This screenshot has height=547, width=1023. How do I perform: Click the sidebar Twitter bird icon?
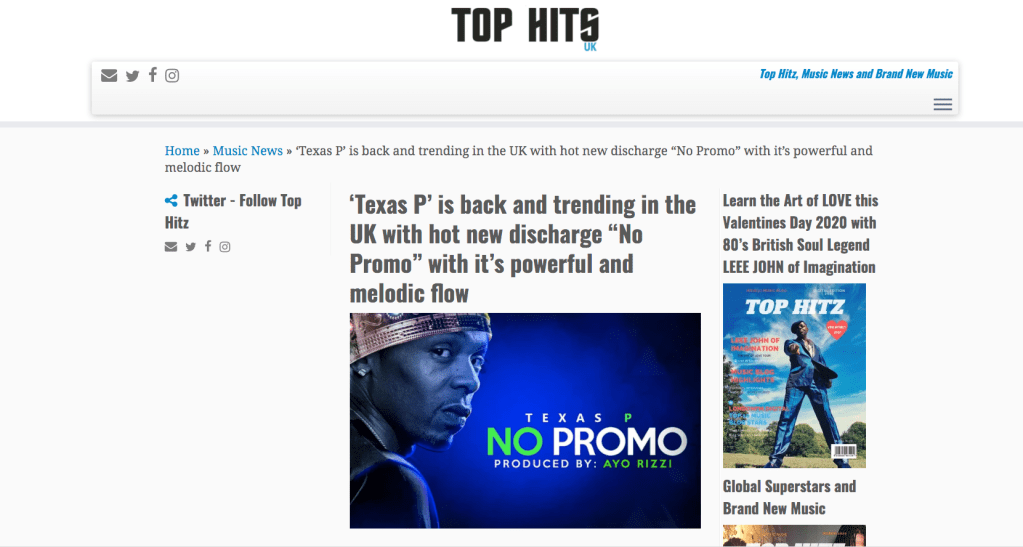(191, 247)
